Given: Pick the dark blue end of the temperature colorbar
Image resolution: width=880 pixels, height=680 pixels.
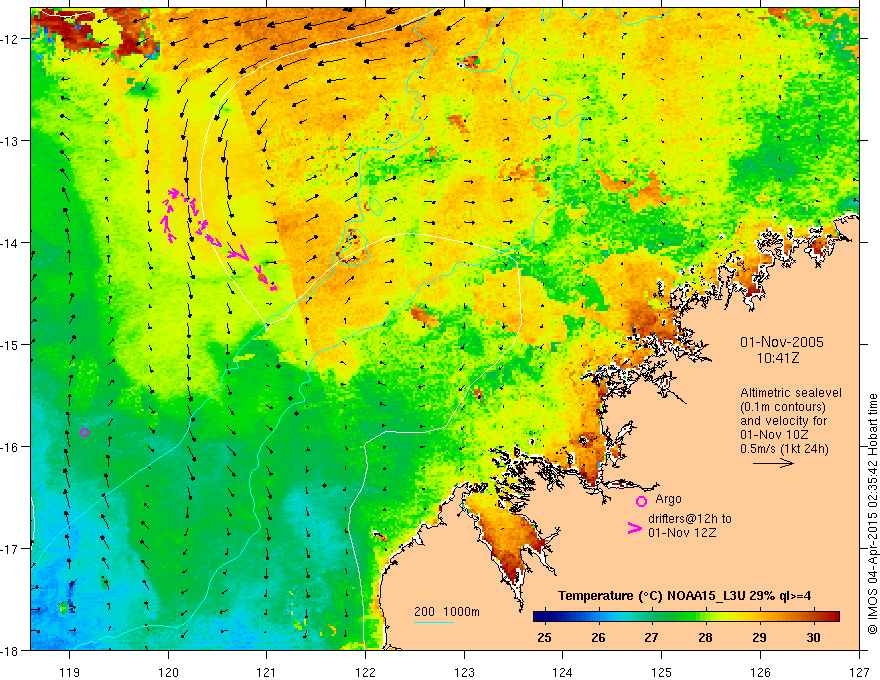Looking at the screenshot, I should [x=538, y=617].
